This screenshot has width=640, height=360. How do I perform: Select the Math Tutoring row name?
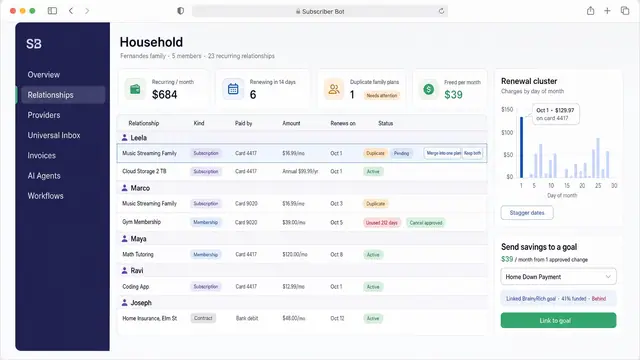(x=138, y=254)
